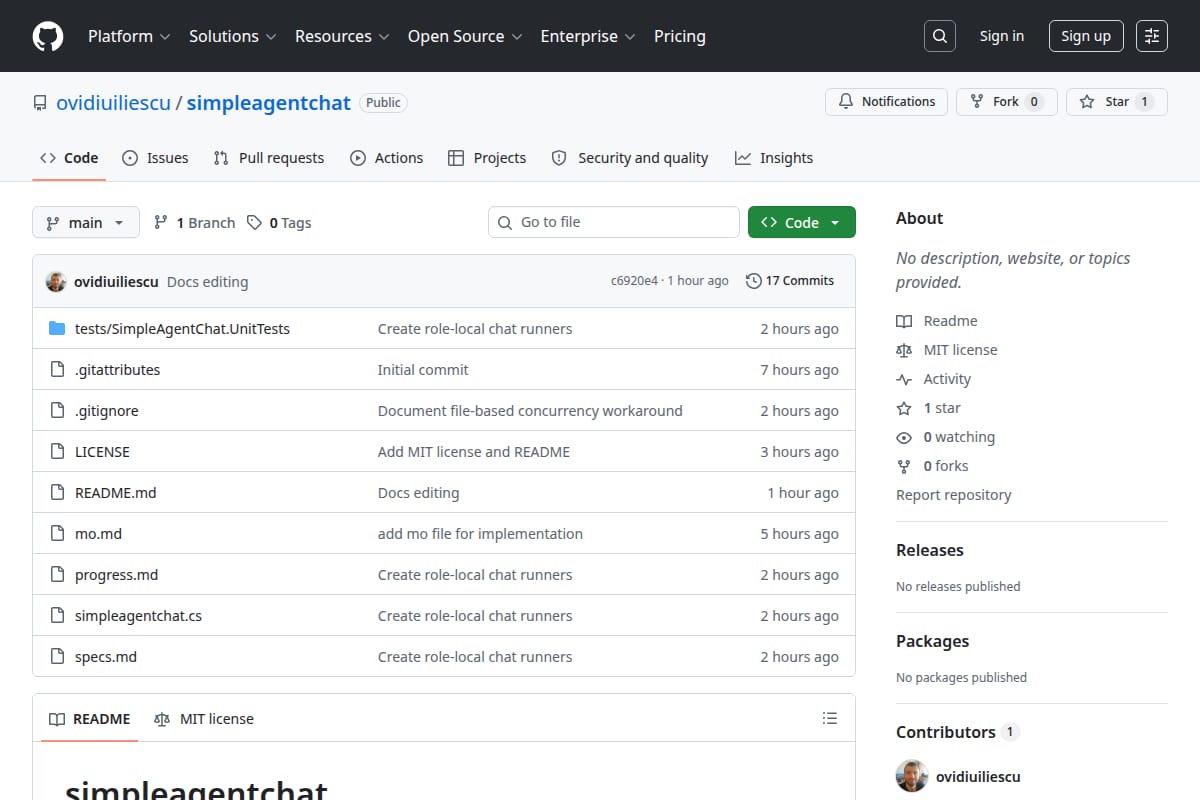Open the simpleagentchat repository name link
This screenshot has height=800, width=1200.
[x=269, y=103]
